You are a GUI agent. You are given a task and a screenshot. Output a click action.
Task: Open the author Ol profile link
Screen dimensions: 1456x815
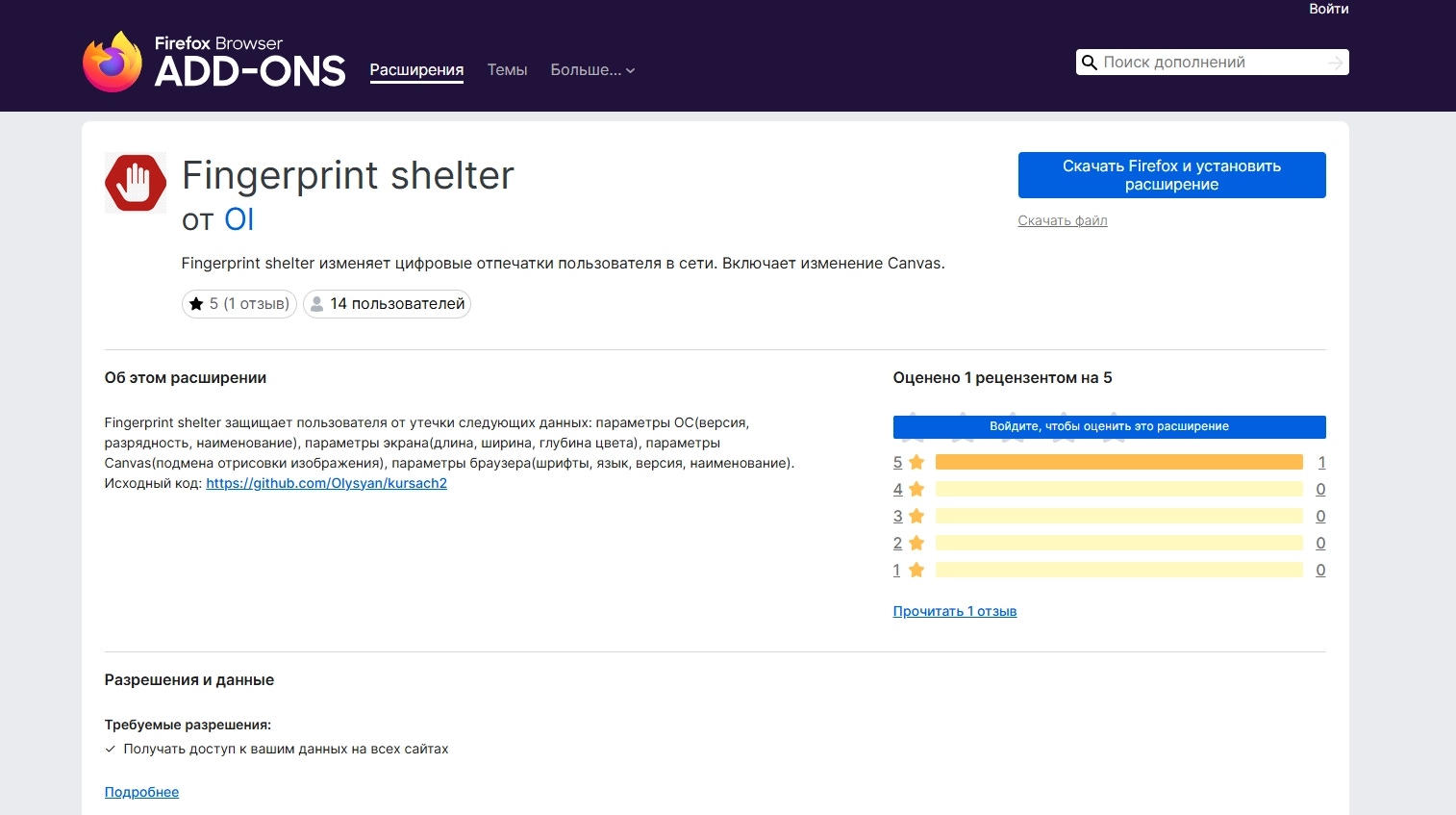tap(238, 220)
